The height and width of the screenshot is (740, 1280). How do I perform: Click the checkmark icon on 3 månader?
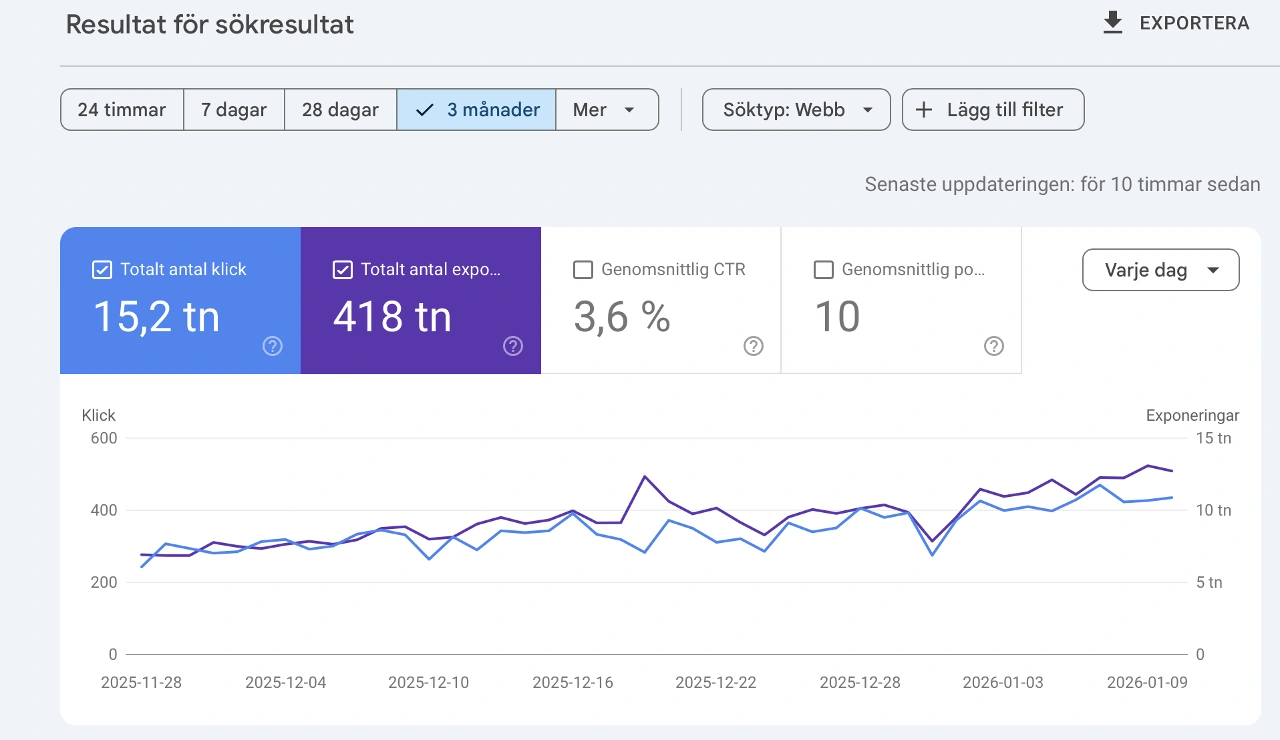(x=424, y=110)
